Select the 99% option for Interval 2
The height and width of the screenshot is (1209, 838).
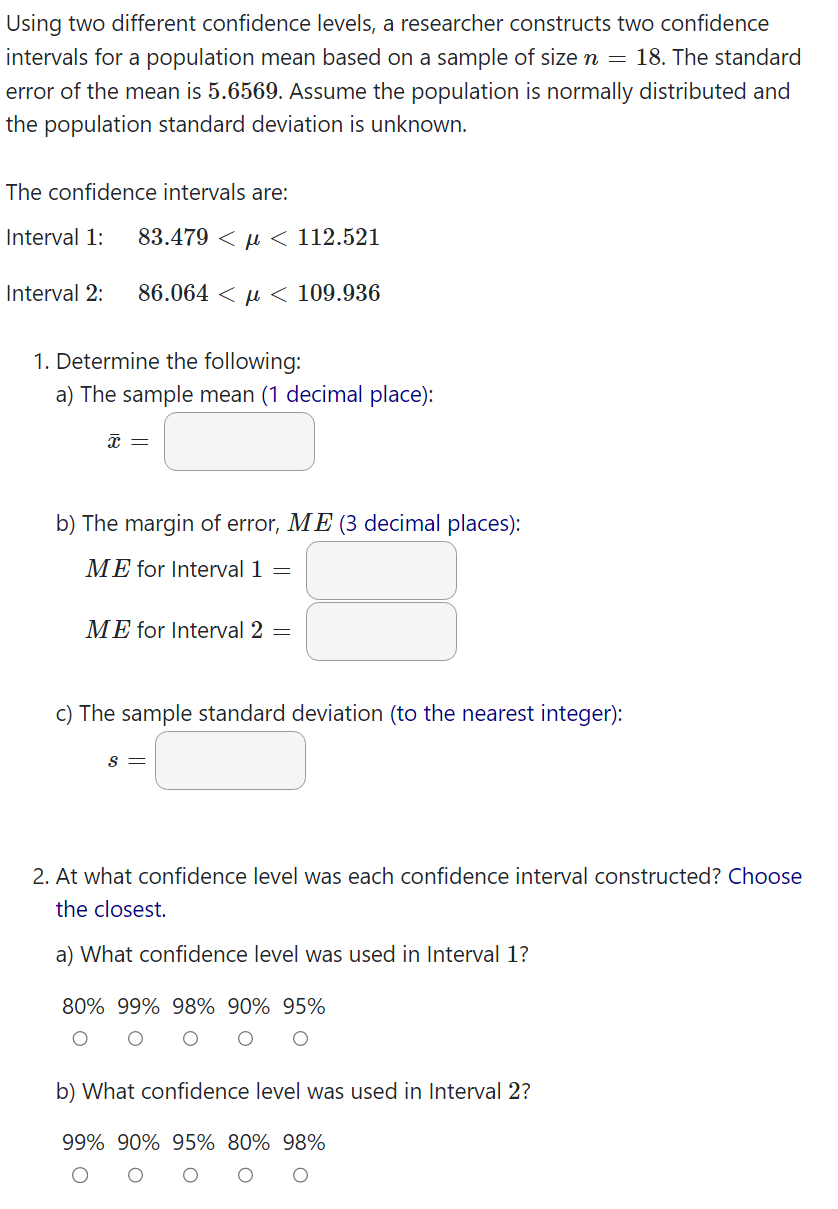[x=80, y=1175]
